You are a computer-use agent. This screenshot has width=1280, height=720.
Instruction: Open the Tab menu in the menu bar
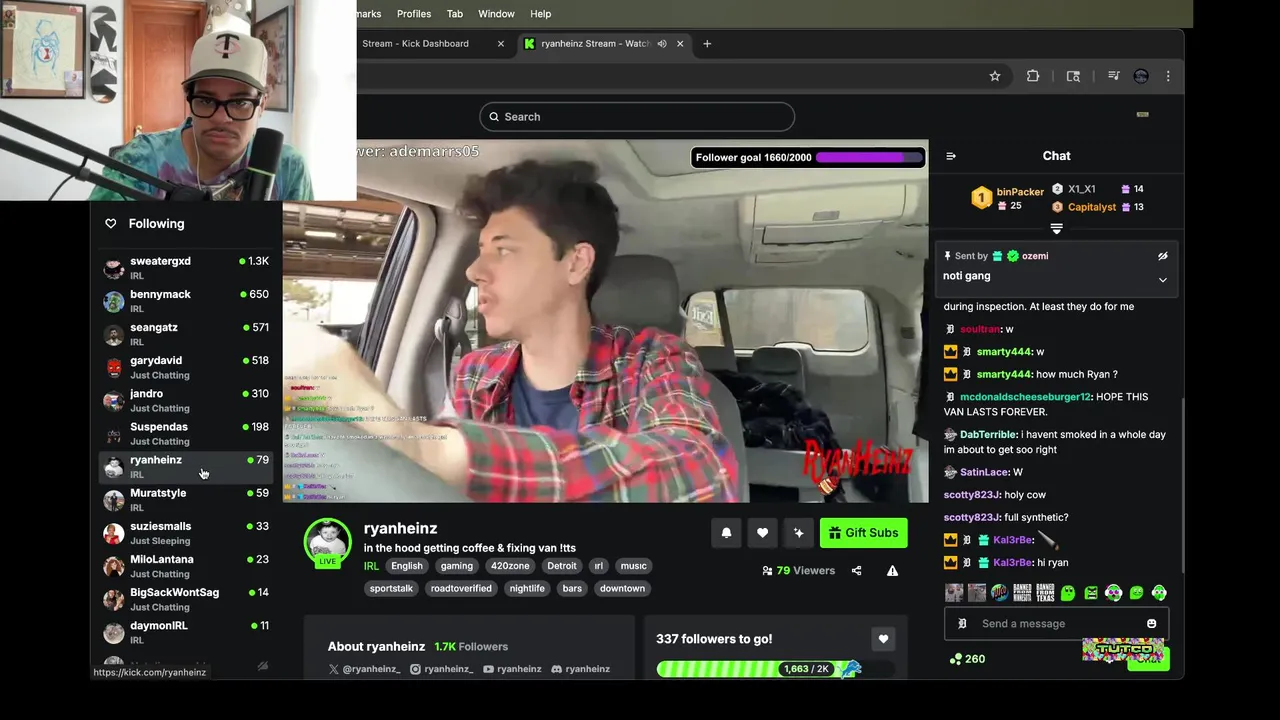pos(455,14)
